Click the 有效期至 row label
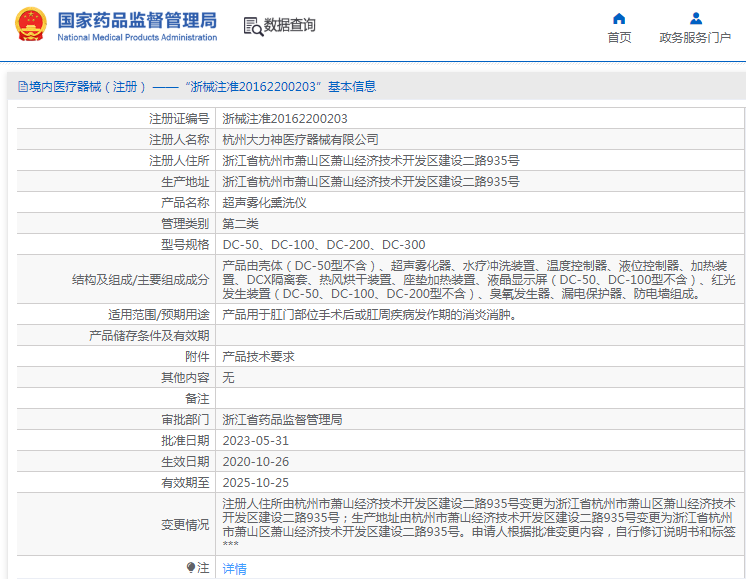The image size is (746, 579). pyautogui.click(x=185, y=482)
